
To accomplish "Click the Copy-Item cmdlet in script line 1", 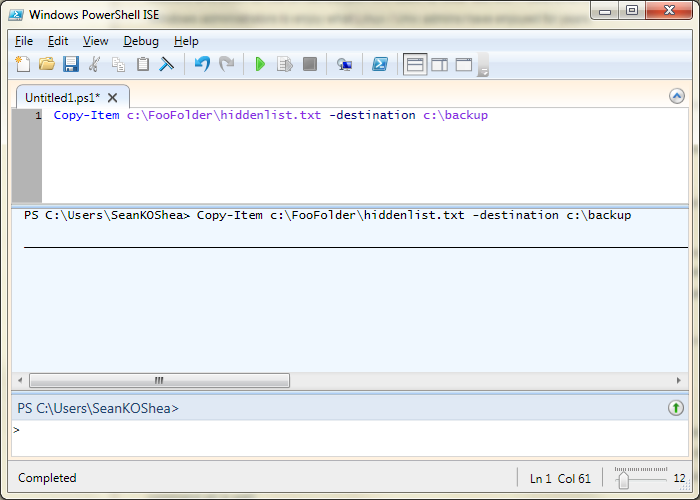I will (x=87, y=115).
